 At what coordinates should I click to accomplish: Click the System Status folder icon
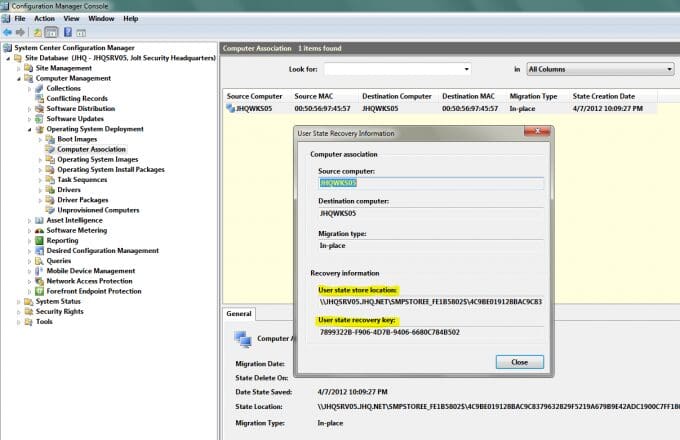pos(29,301)
